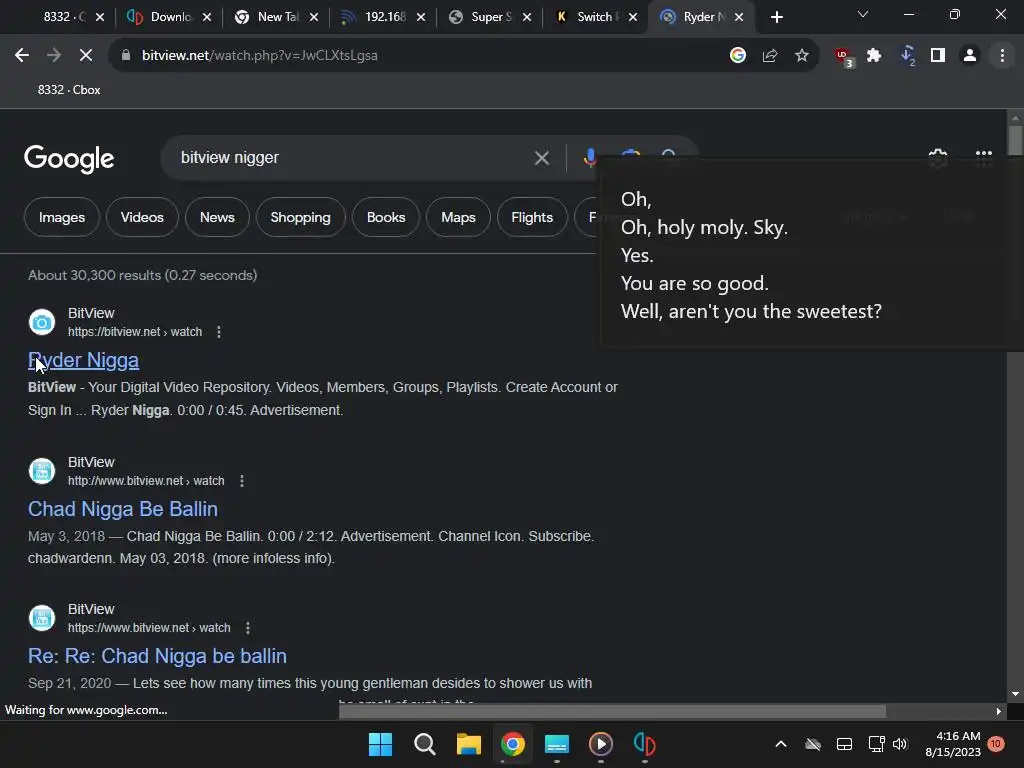Open the media player taskbar icon
Screen dimensions: 1024x768
coord(600,744)
